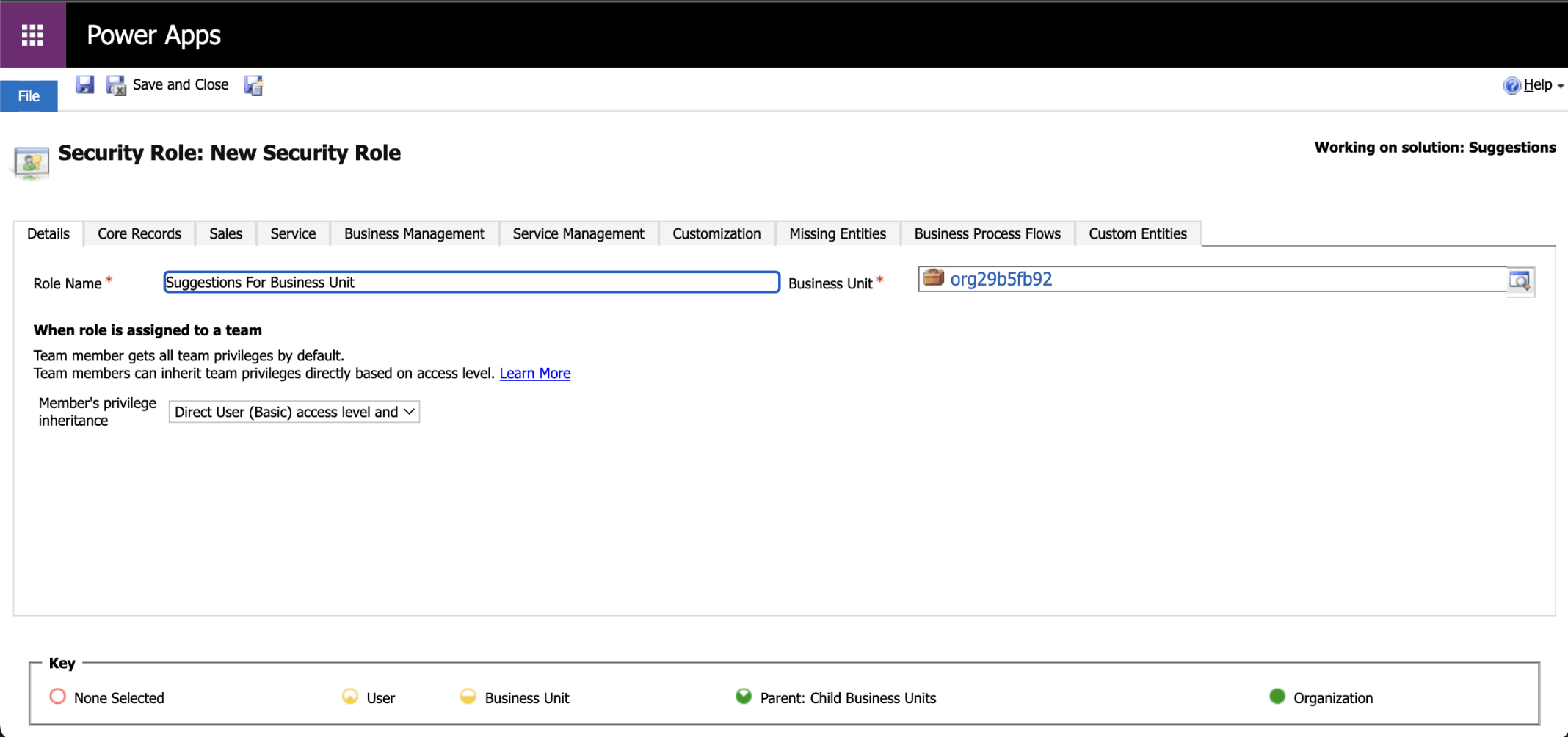Click the Business Unit lookup search icon
1568x737 pixels.
[1519, 280]
